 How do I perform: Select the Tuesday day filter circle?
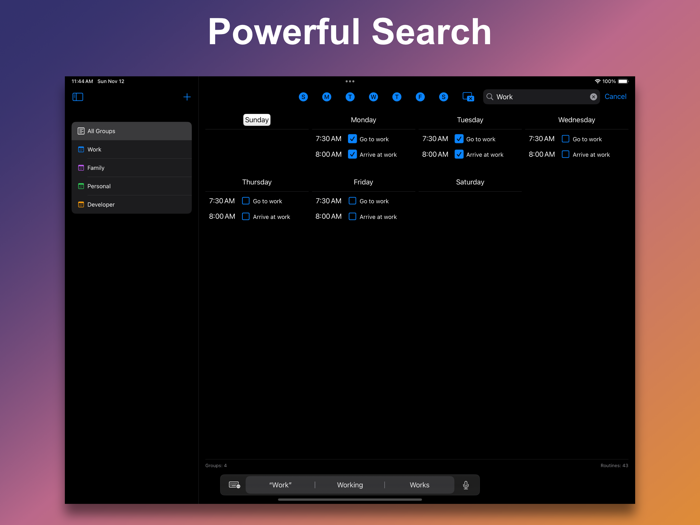(x=350, y=97)
